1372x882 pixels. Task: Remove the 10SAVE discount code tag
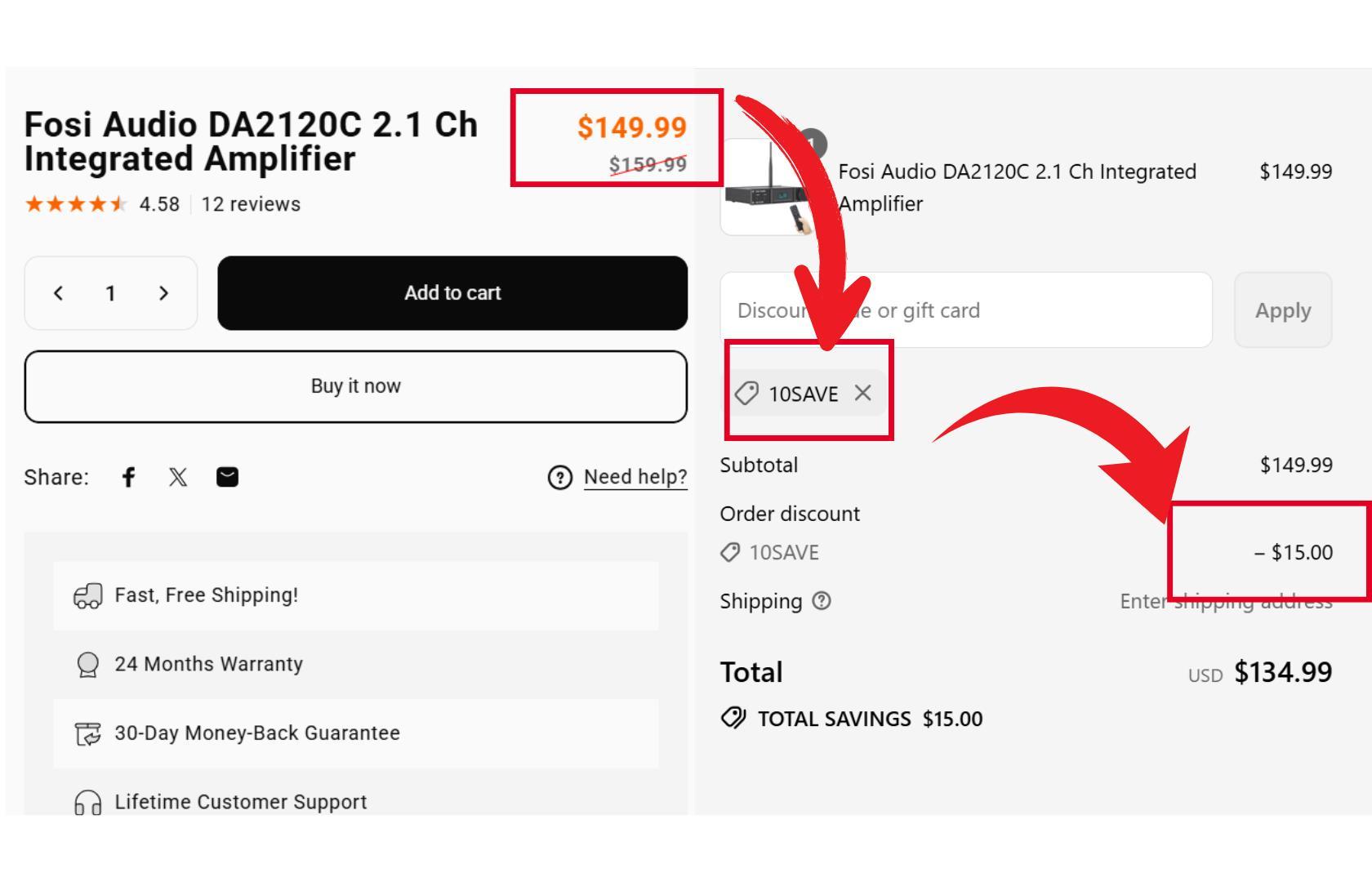coord(862,393)
